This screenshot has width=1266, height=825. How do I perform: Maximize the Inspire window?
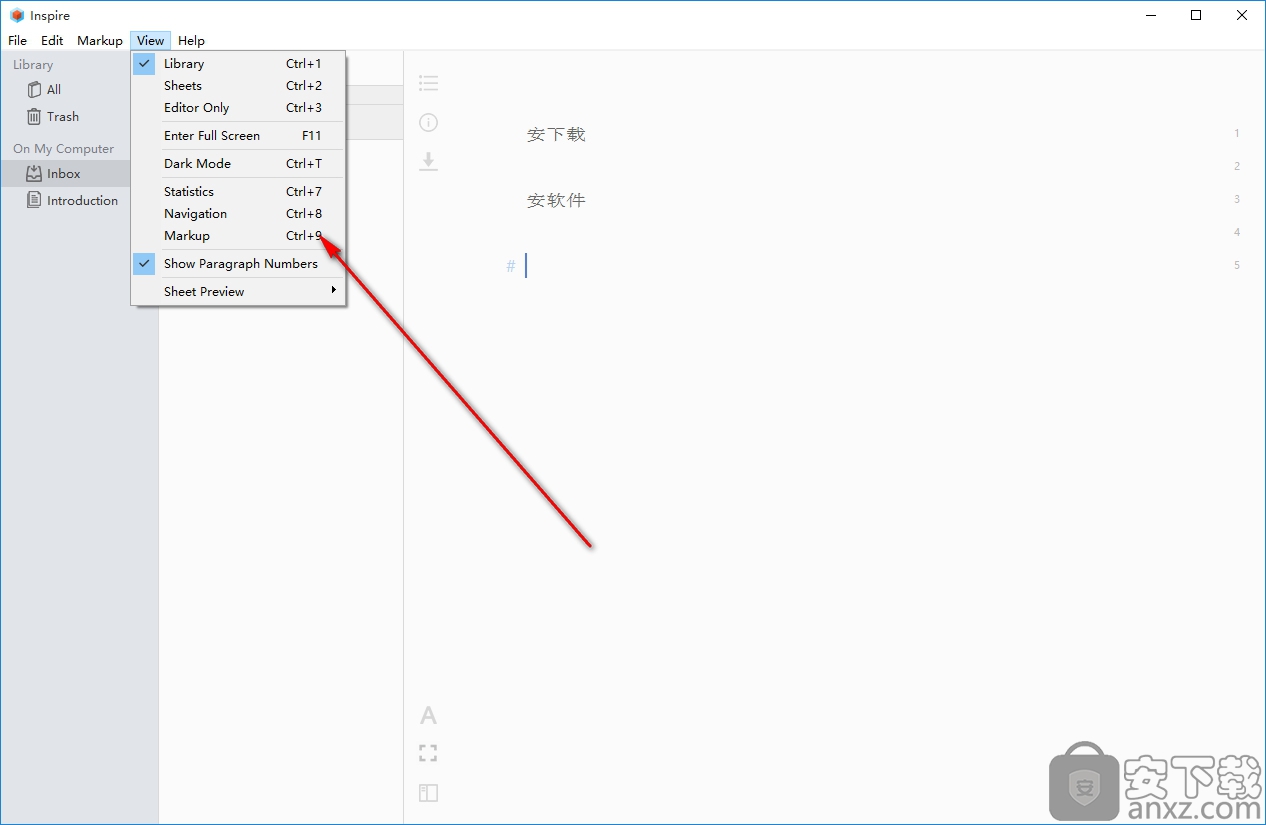tap(1196, 15)
